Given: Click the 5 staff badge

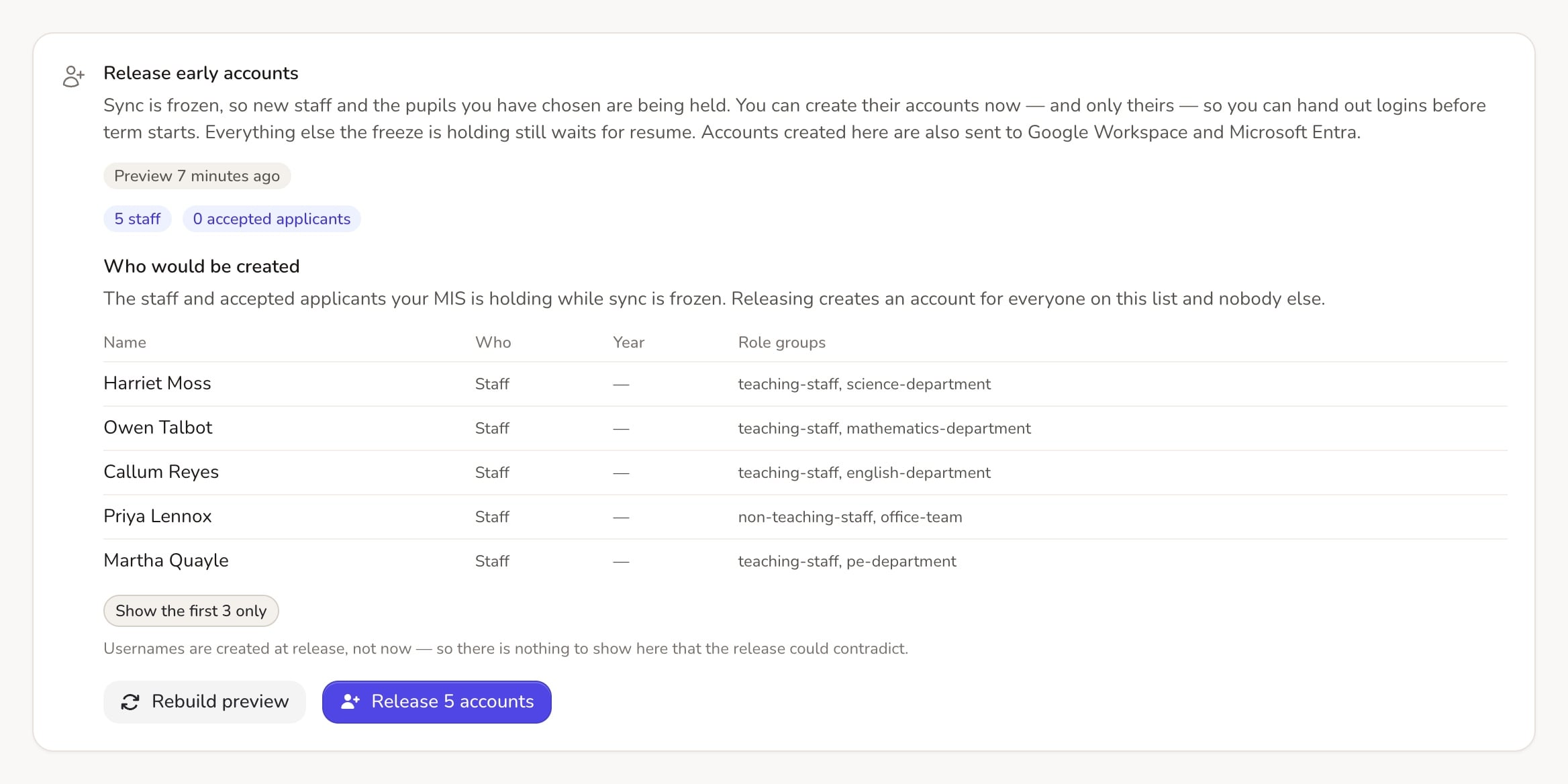Looking at the screenshot, I should pos(138,219).
